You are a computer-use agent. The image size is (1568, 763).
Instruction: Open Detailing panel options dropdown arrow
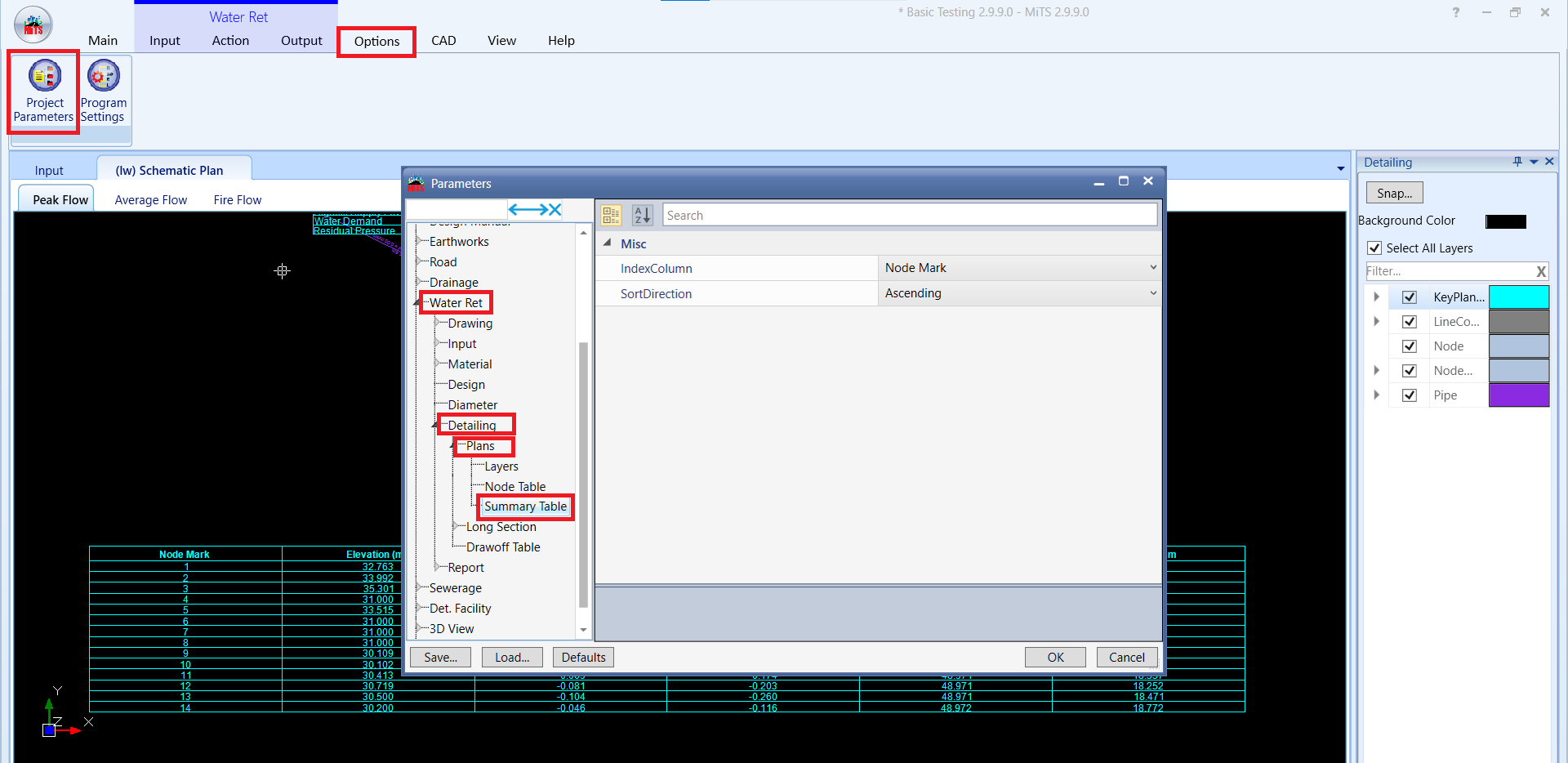(1534, 162)
